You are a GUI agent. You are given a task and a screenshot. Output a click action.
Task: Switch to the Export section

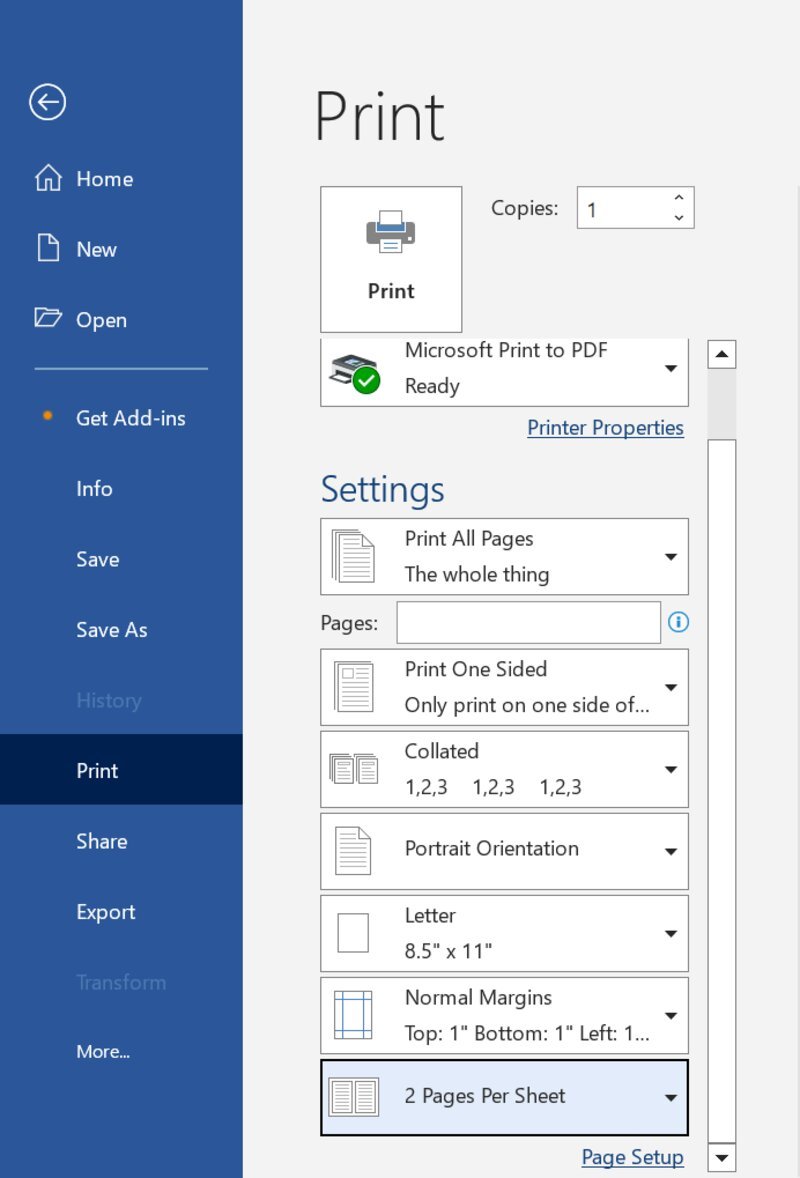tap(104, 911)
